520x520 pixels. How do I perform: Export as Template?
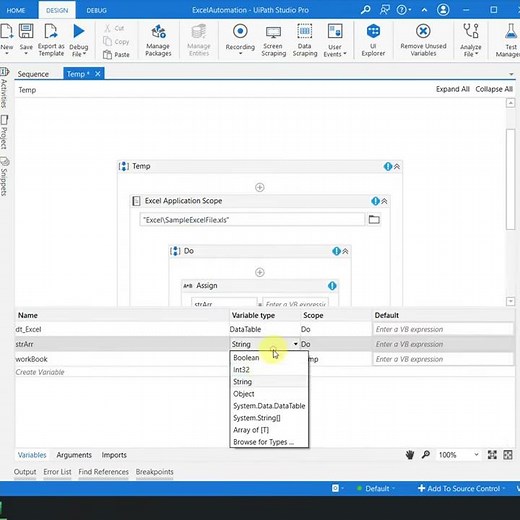pos(51,40)
